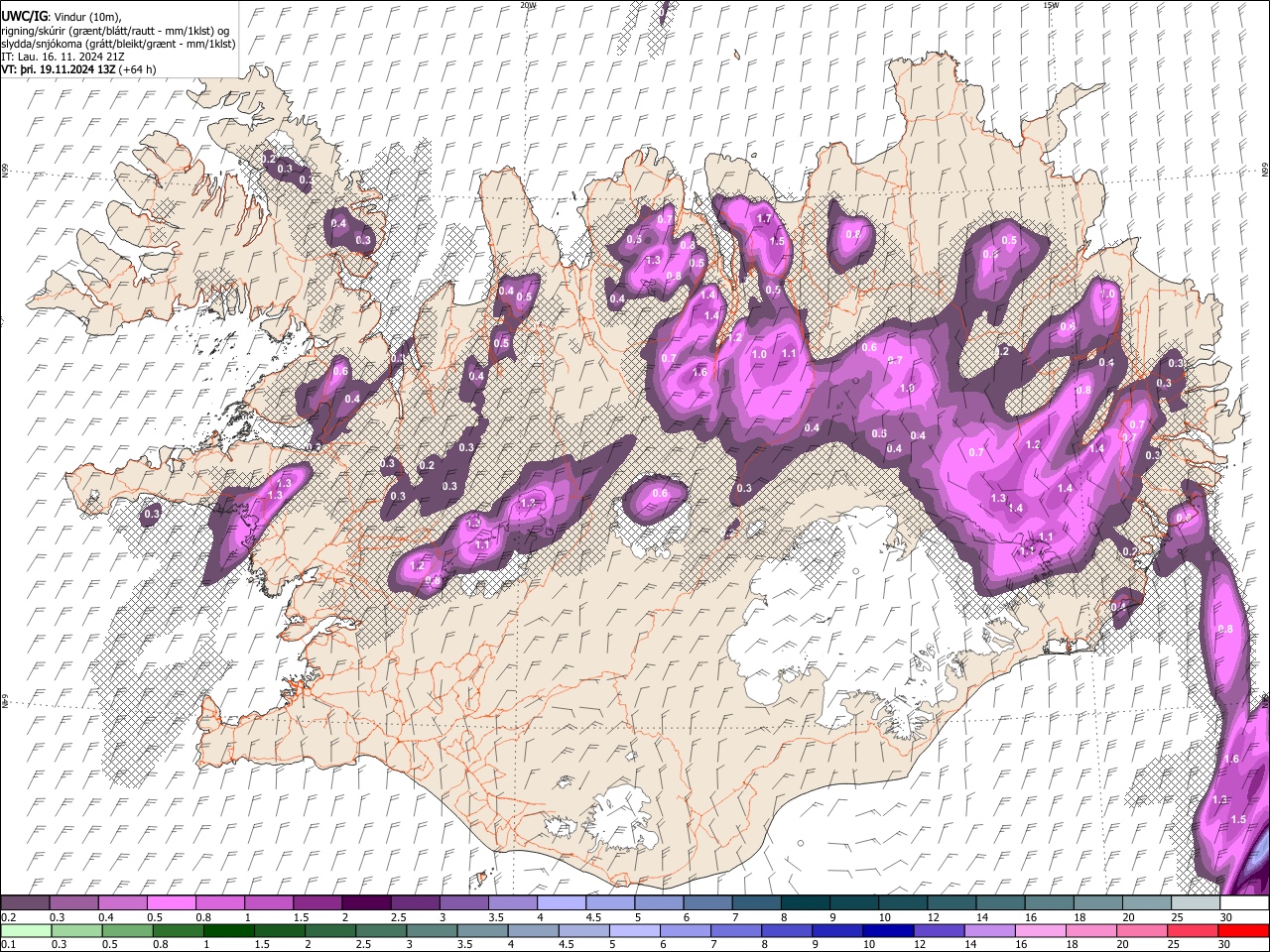Click the snow legend swatch labeled 12
The width and height of the screenshot is (1270, 952).
point(952,902)
